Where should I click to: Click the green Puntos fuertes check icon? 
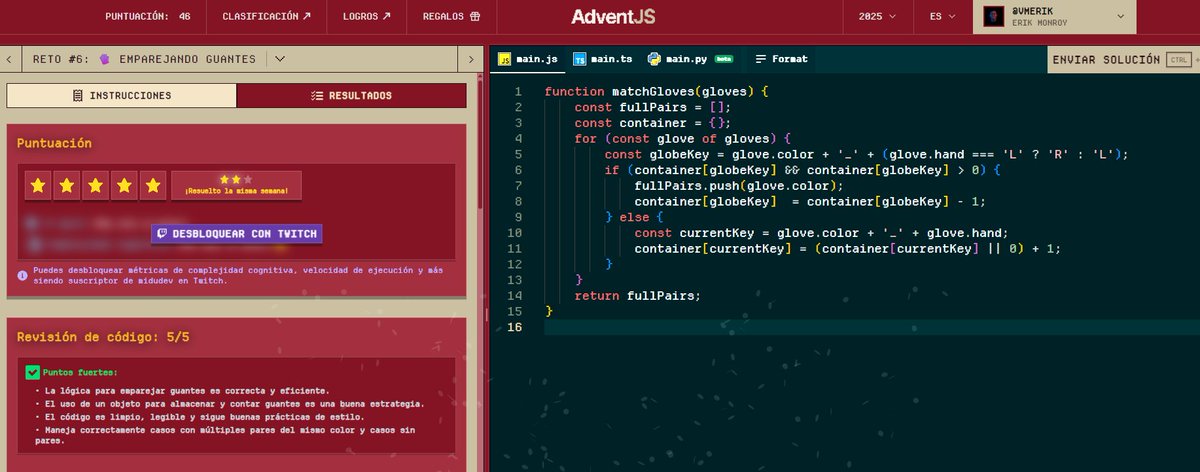coord(32,372)
